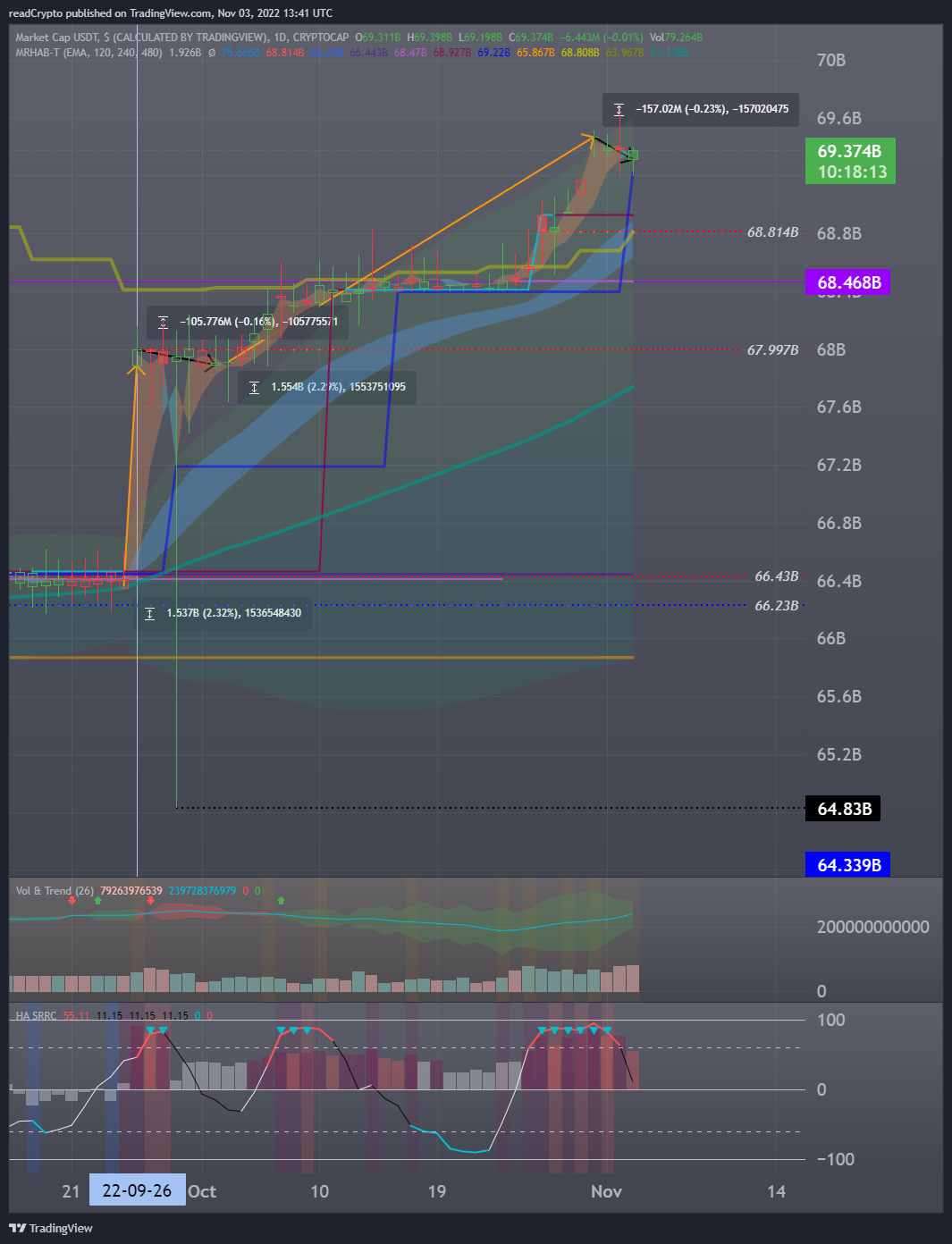Click the green 69.374B current price label
952x1244 pixels.
click(850, 161)
